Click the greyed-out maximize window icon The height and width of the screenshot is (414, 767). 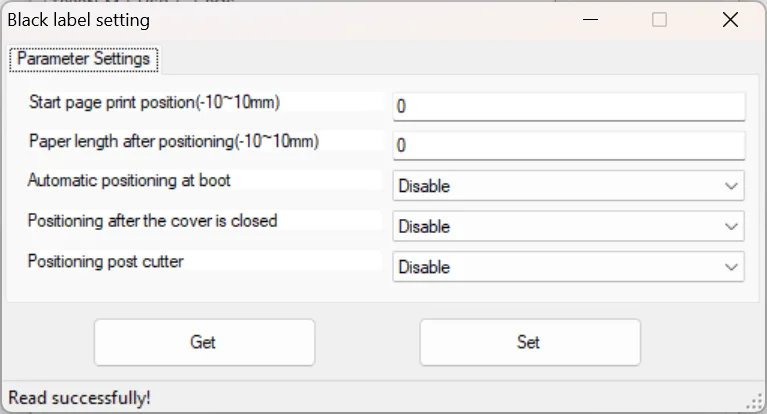(660, 20)
